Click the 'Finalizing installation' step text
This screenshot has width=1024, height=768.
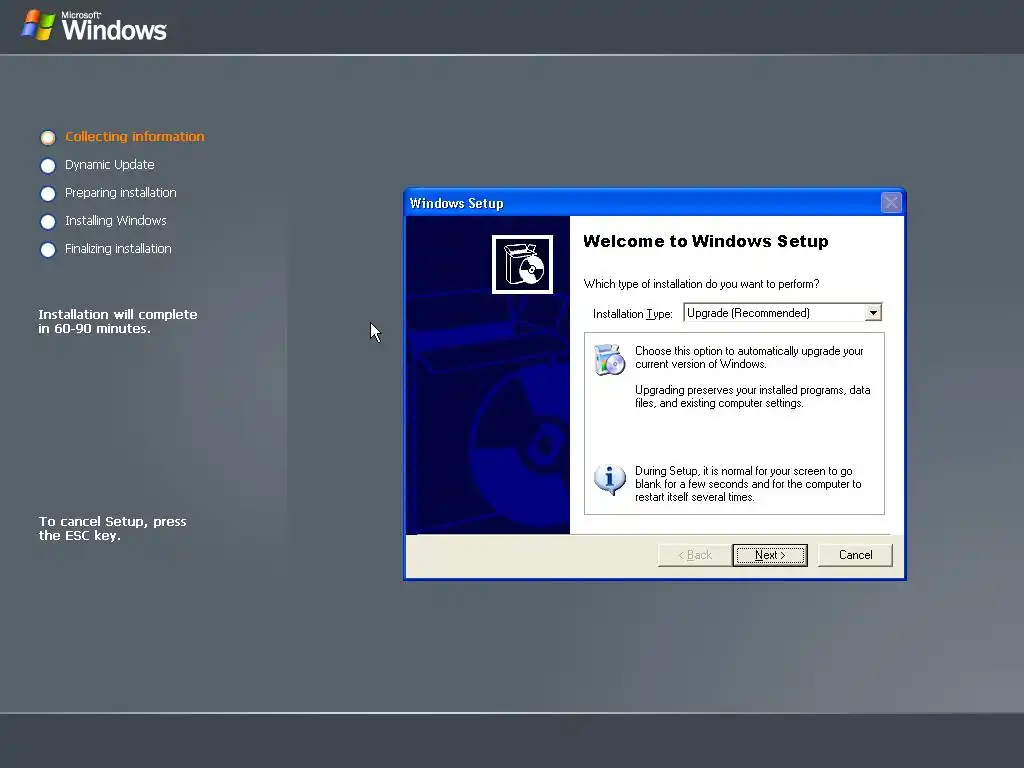[x=118, y=249]
